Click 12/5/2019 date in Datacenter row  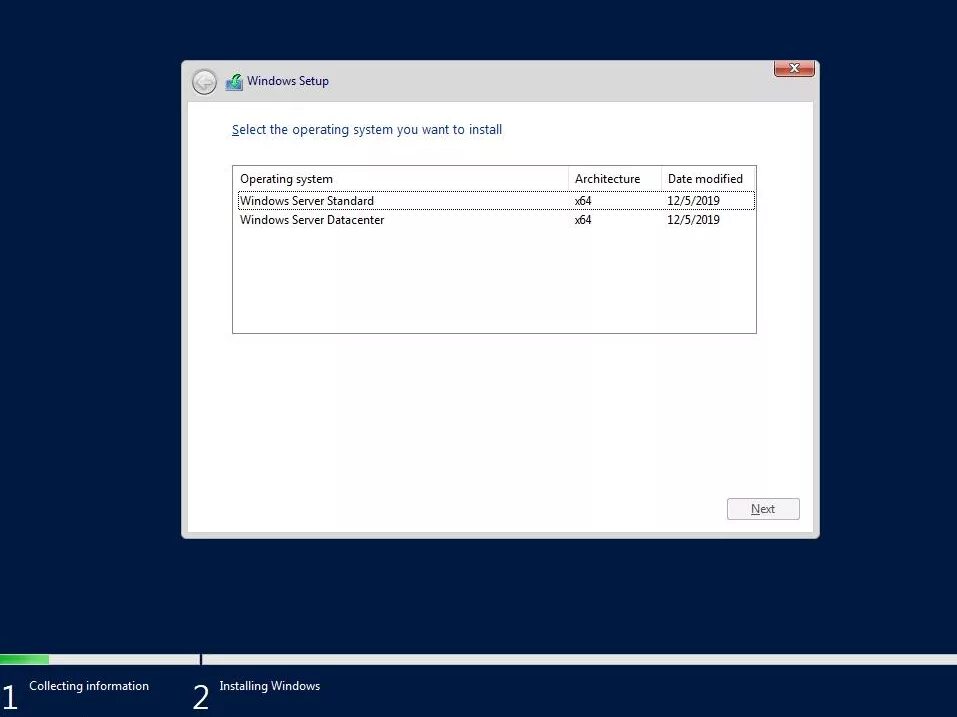pyautogui.click(x=693, y=220)
